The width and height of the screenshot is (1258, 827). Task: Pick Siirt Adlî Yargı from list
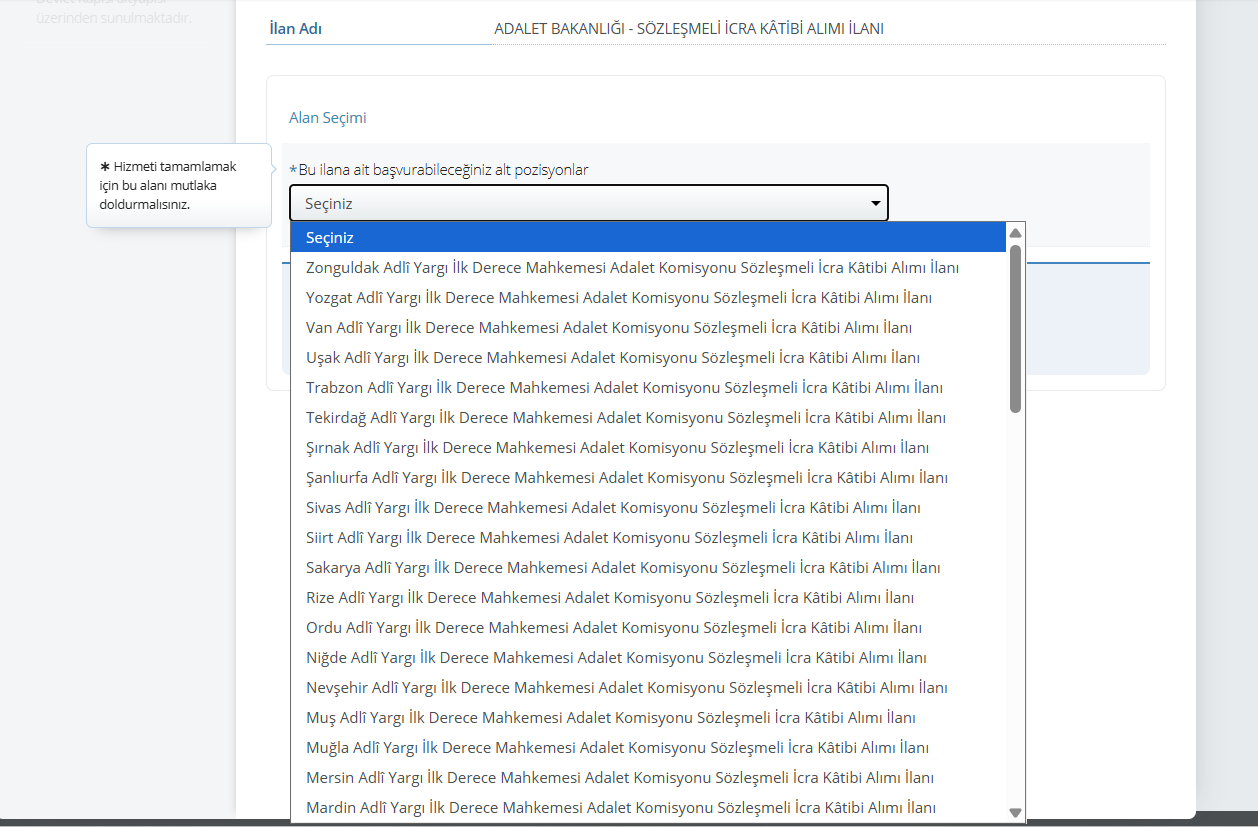point(648,538)
